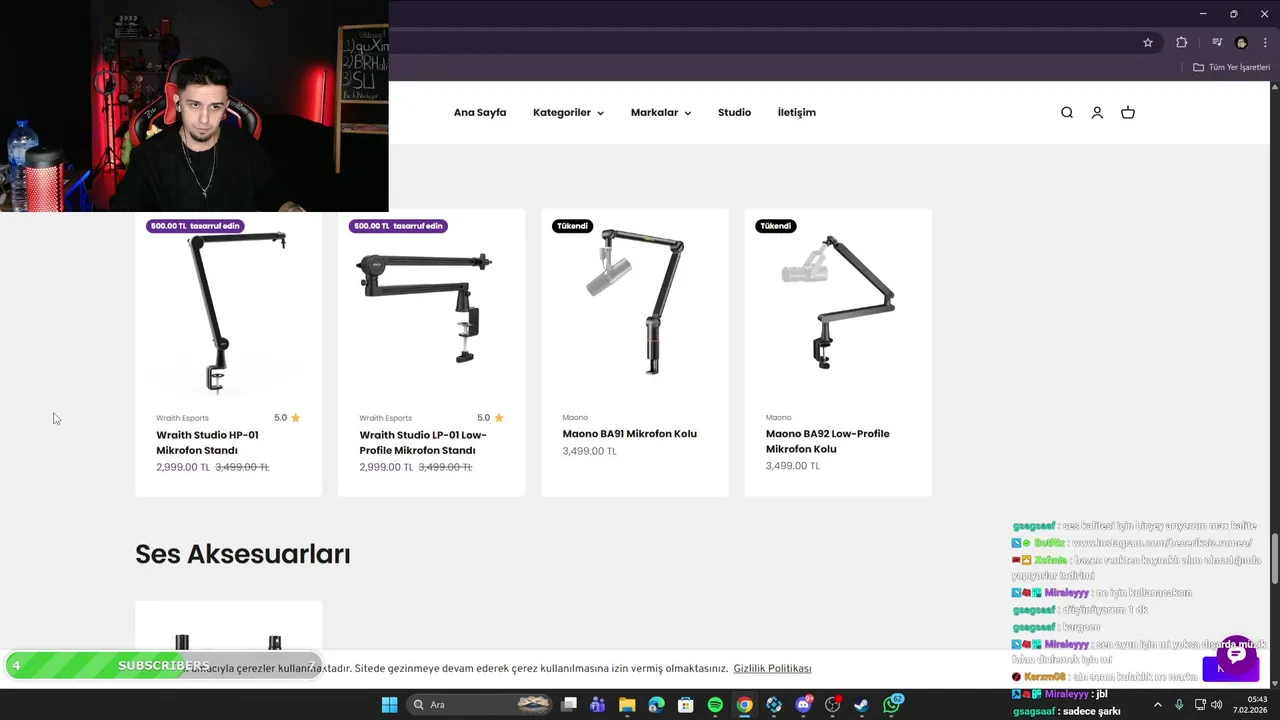Open the network tray icon
The width and height of the screenshot is (1280, 720).
[1200, 705]
